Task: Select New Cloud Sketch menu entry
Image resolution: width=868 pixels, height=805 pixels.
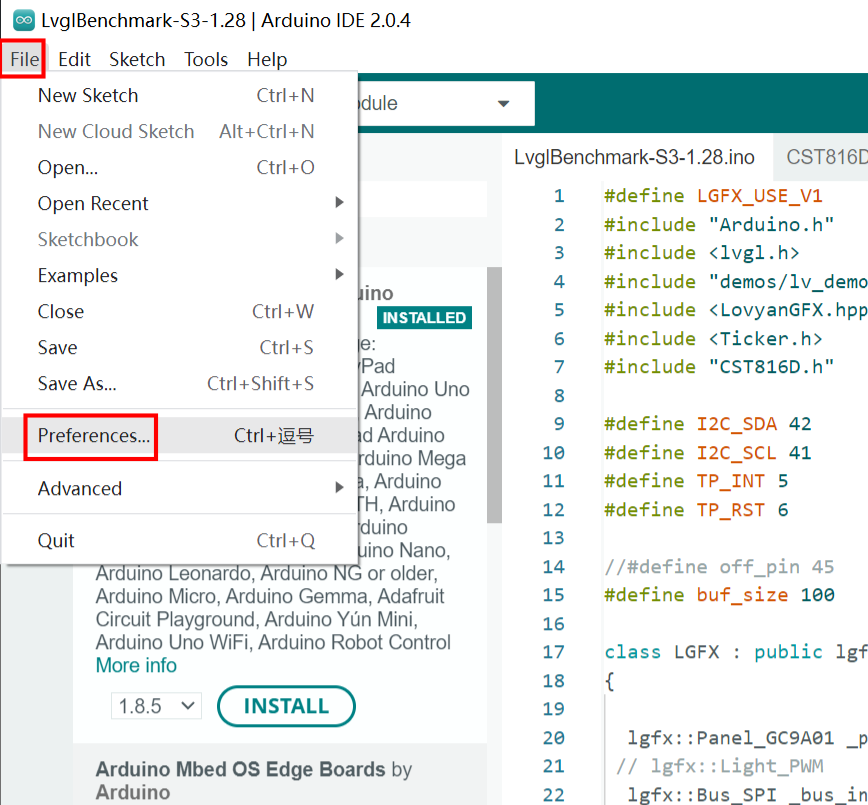Action: [x=179, y=131]
